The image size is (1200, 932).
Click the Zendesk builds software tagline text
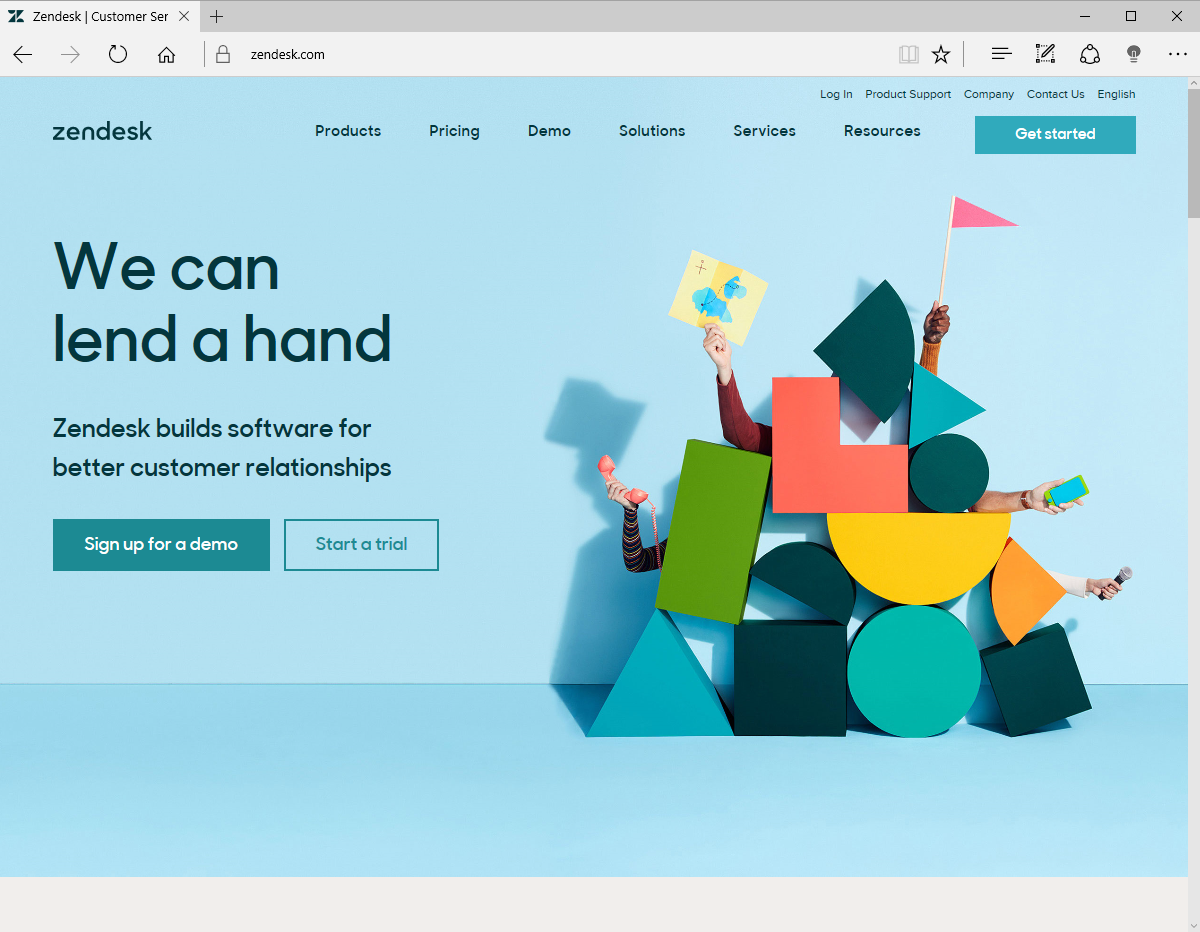coord(222,448)
